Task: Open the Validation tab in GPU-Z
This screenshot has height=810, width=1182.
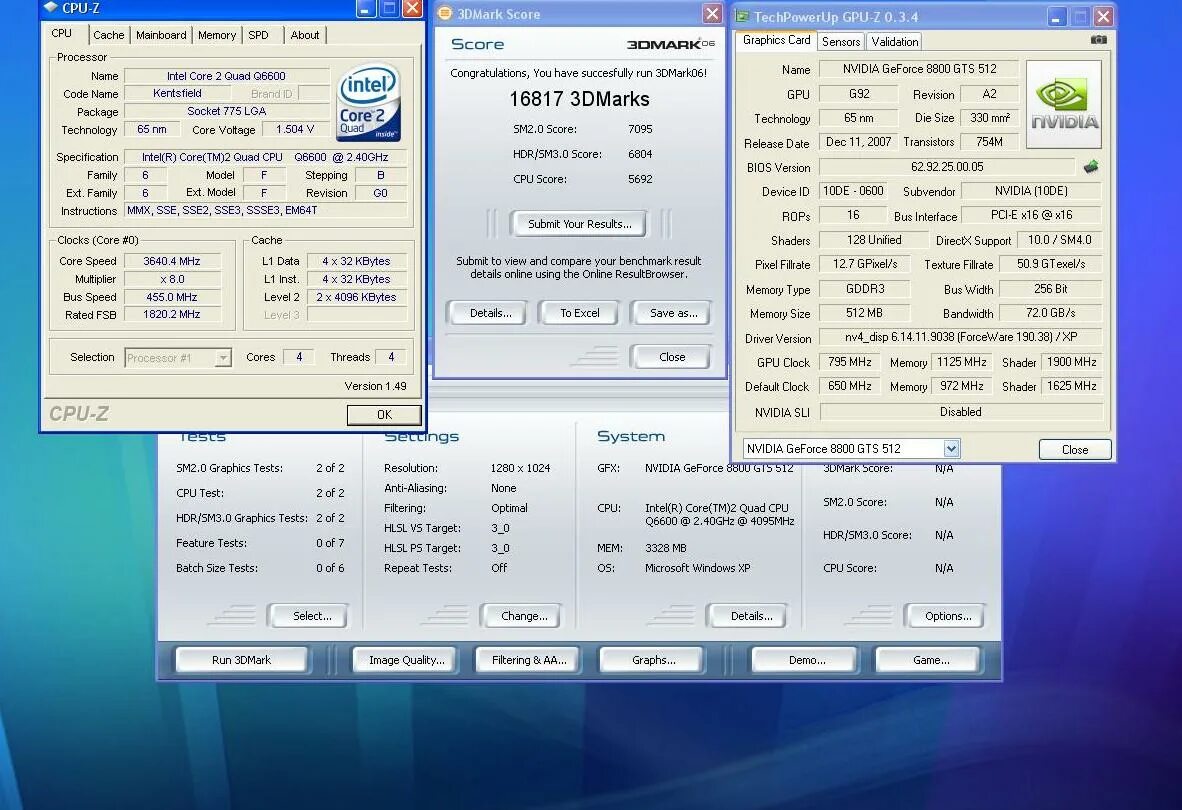Action: click(x=895, y=41)
